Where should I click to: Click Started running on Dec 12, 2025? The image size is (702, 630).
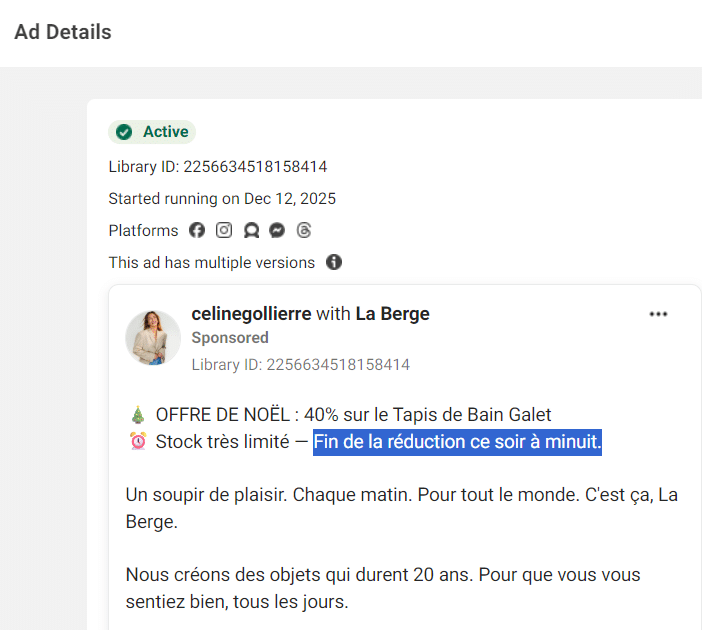(x=222, y=198)
